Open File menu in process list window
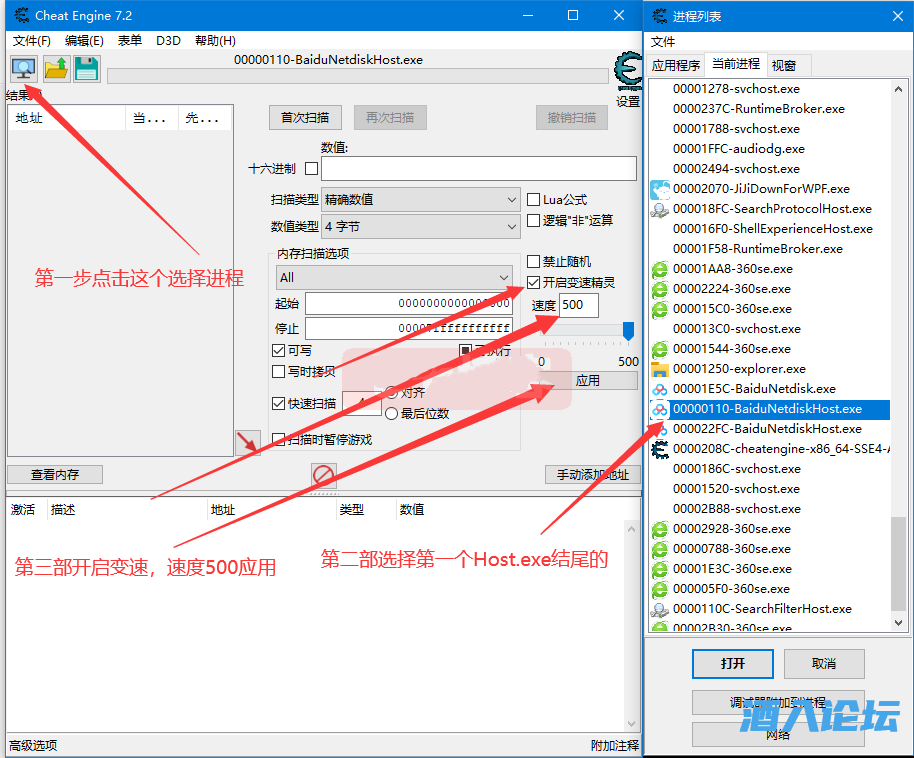914x758 pixels. 663,41
